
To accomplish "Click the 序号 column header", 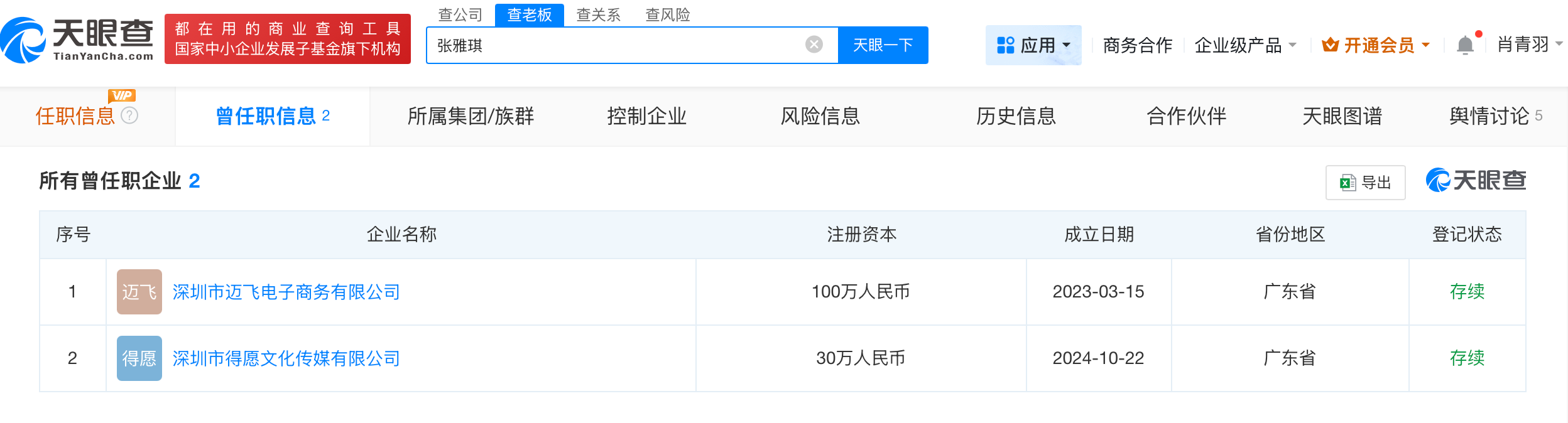I will pos(73,235).
